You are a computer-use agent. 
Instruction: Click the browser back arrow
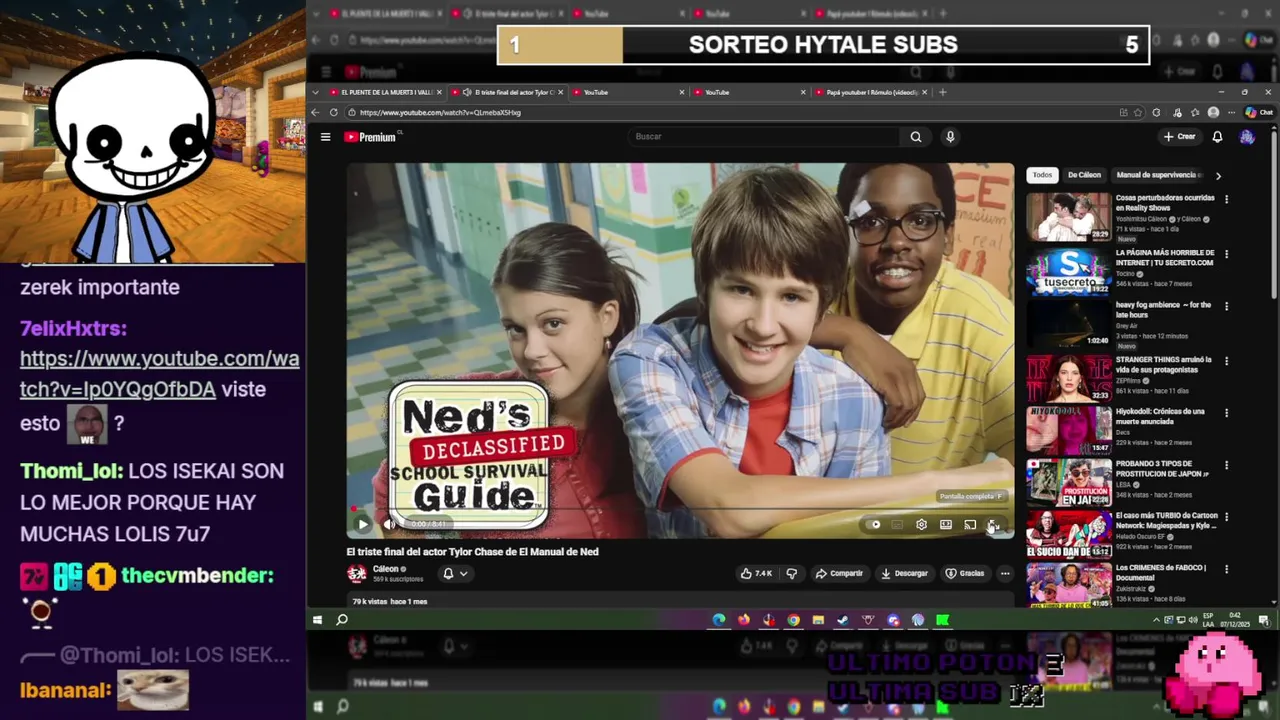pyautogui.click(x=316, y=112)
